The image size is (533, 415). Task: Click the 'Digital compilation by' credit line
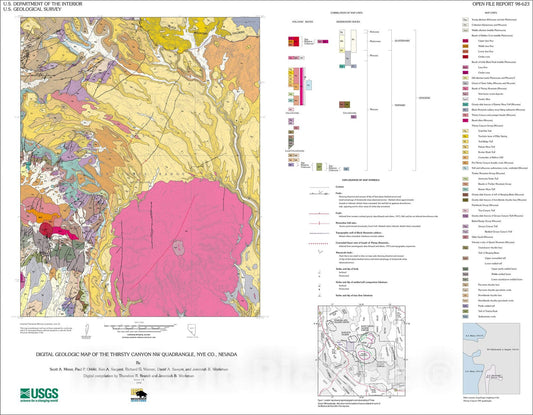click(139, 376)
